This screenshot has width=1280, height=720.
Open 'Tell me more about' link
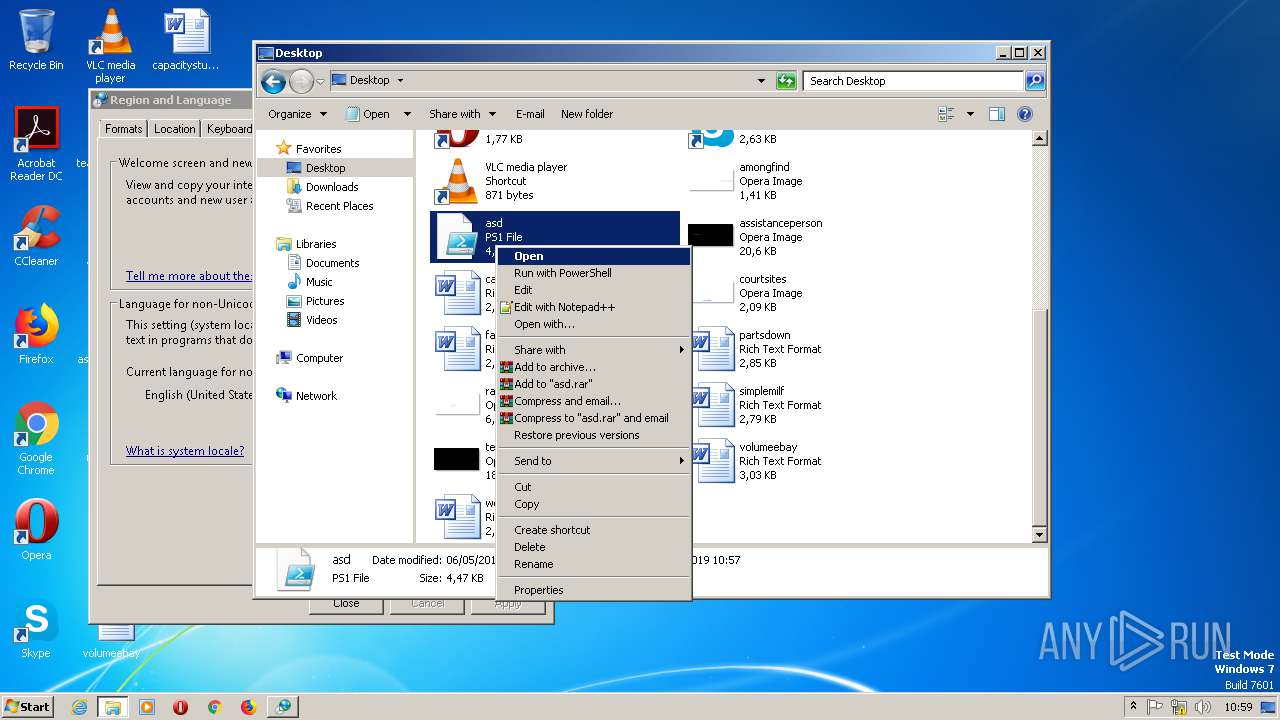[189, 276]
